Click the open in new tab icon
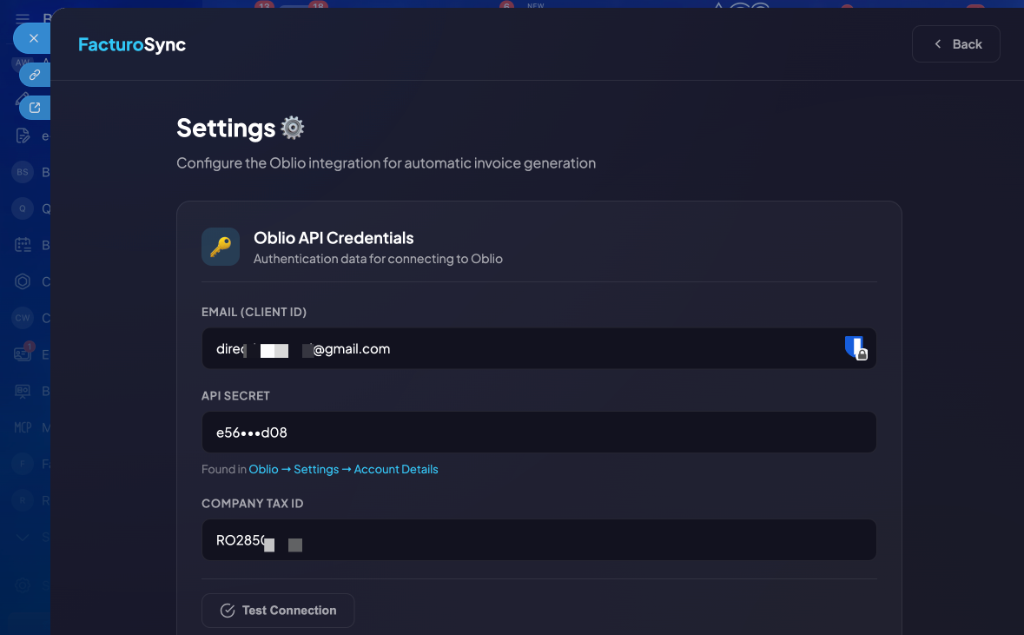The height and width of the screenshot is (635, 1024). point(34,107)
